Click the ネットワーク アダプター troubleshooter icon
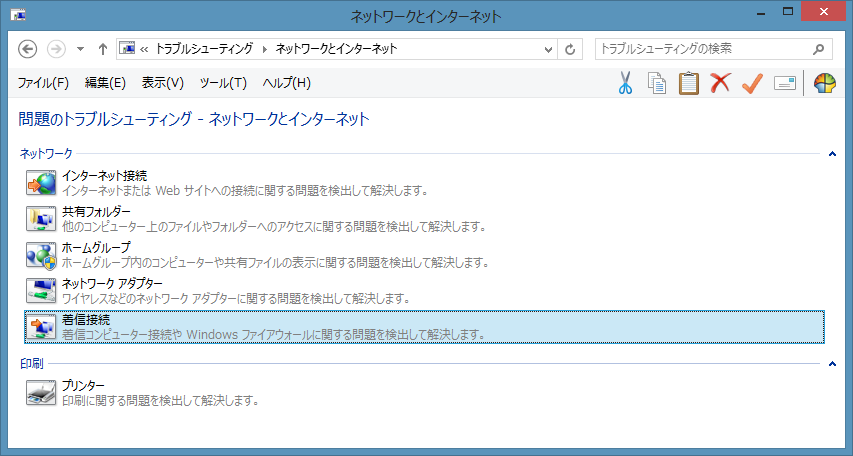The height and width of the screenshot is (456, 853). (x=41, y=291)
